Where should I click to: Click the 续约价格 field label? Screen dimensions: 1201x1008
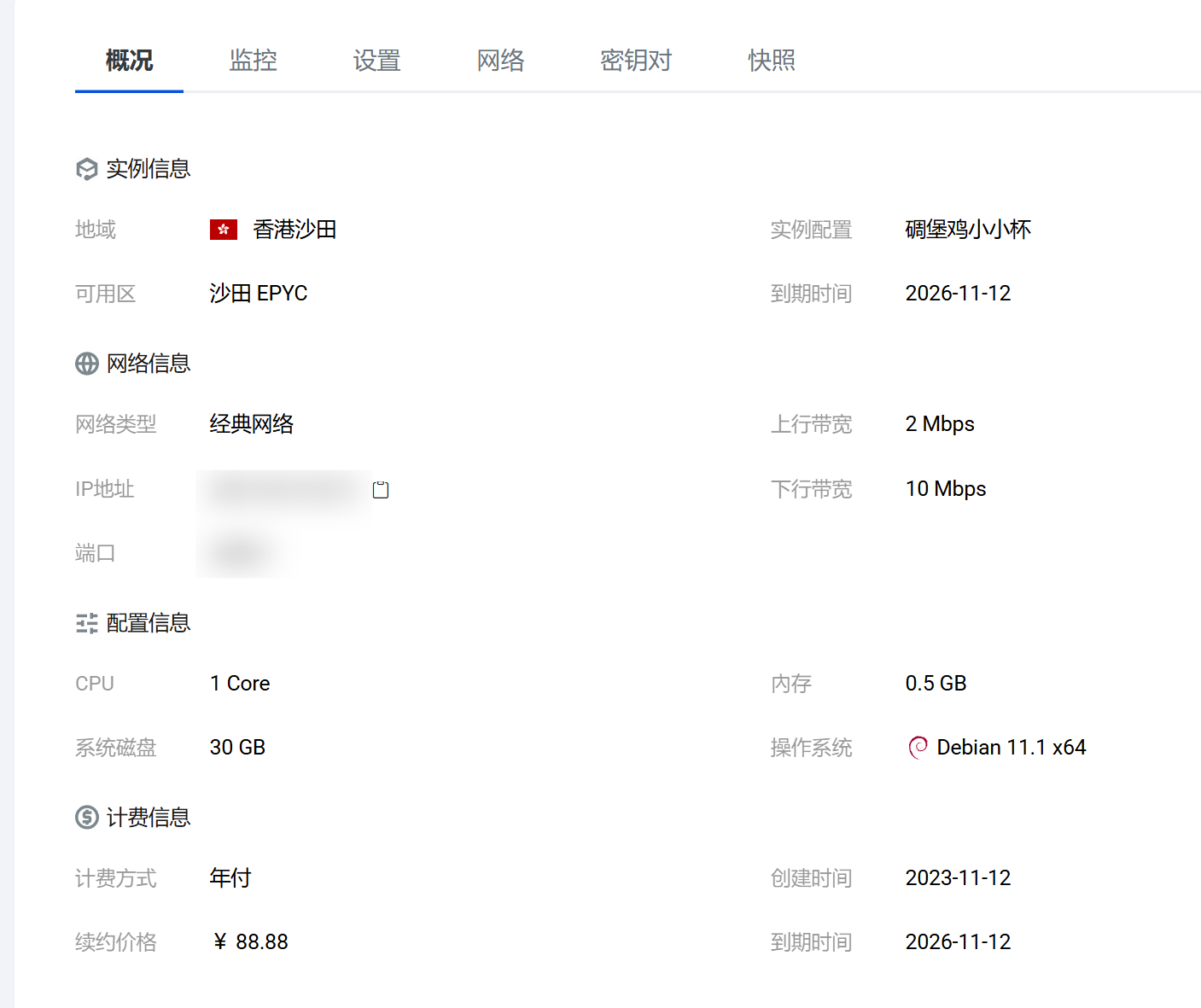pyautogui.click(x=116, y=942)
